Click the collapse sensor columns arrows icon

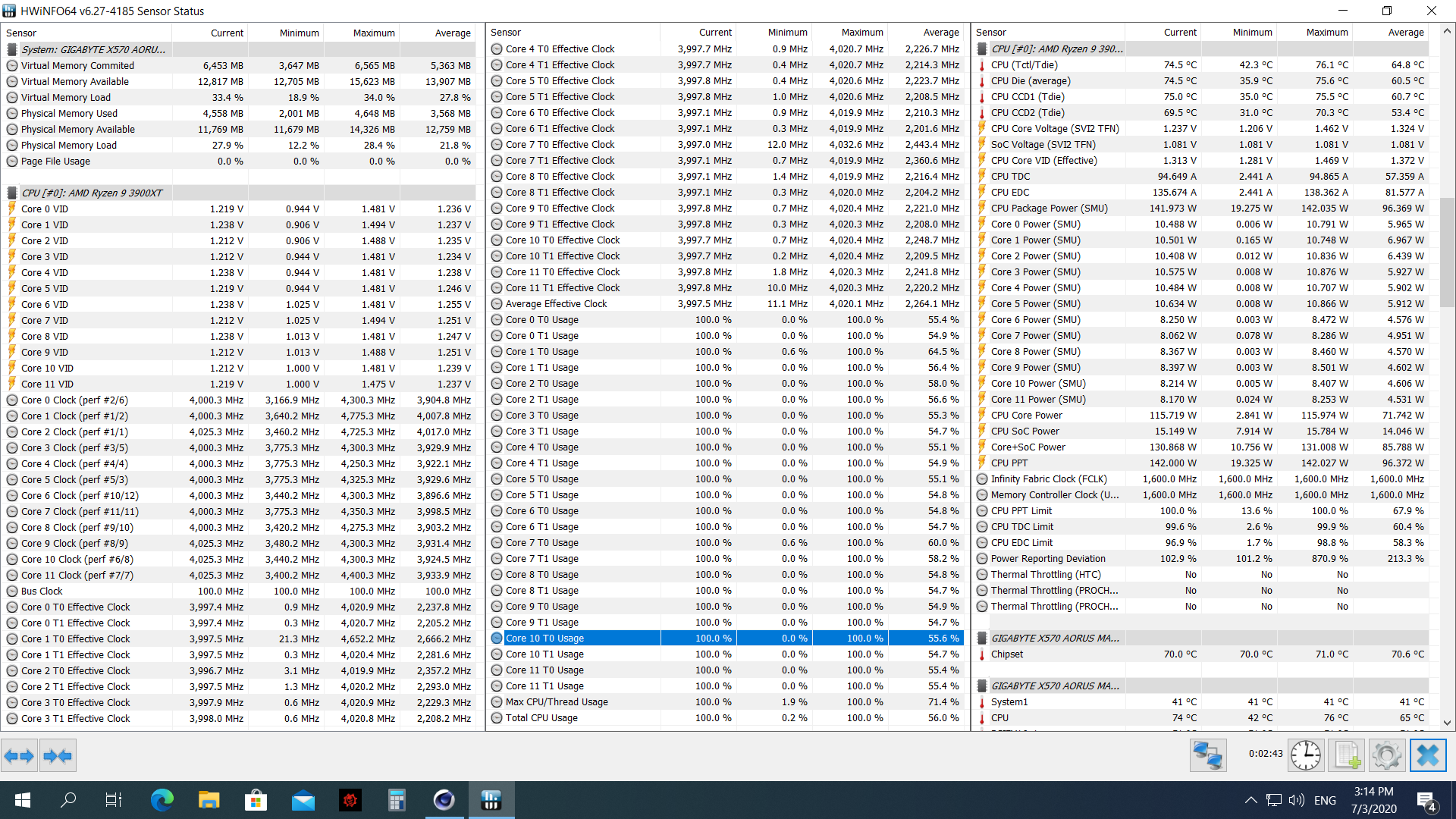click(58, 755)
